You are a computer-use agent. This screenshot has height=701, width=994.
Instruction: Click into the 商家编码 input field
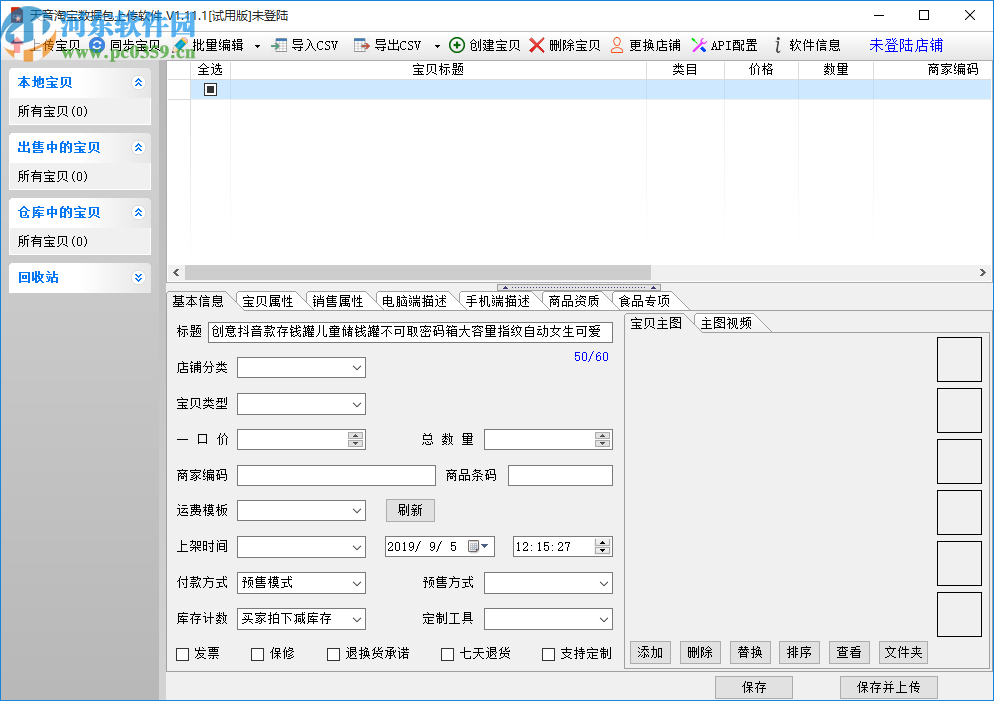click(336, 475)
